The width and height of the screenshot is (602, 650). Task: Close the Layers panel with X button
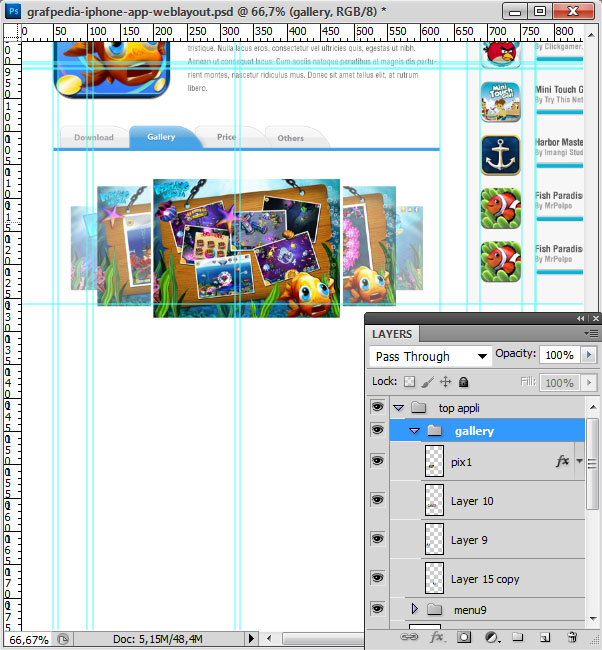point(595,318)
